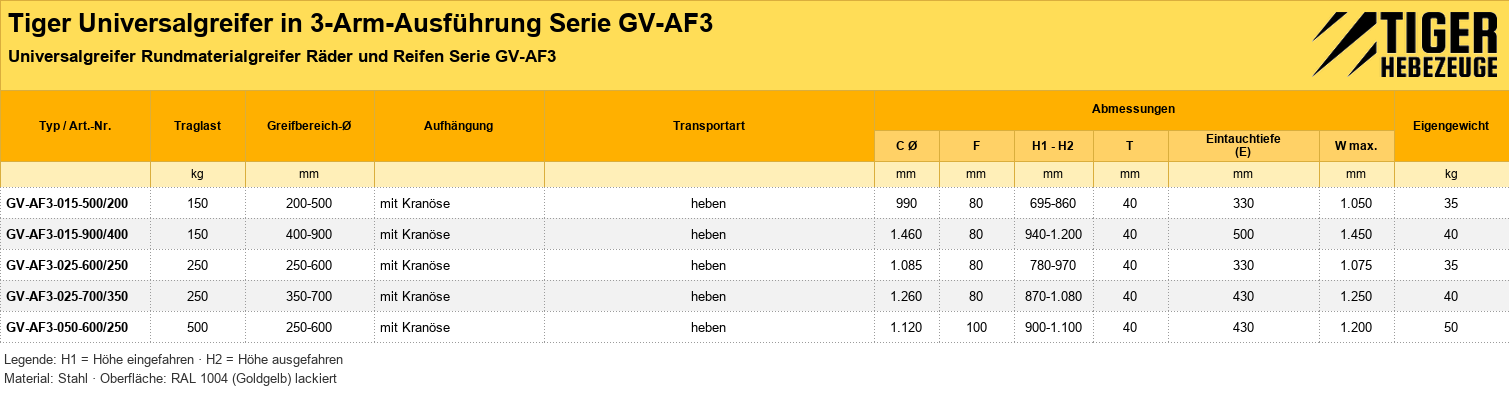The image size is (1509, 400).
Task: Select the Abmessungen group header
Action: coord(1133,108)
